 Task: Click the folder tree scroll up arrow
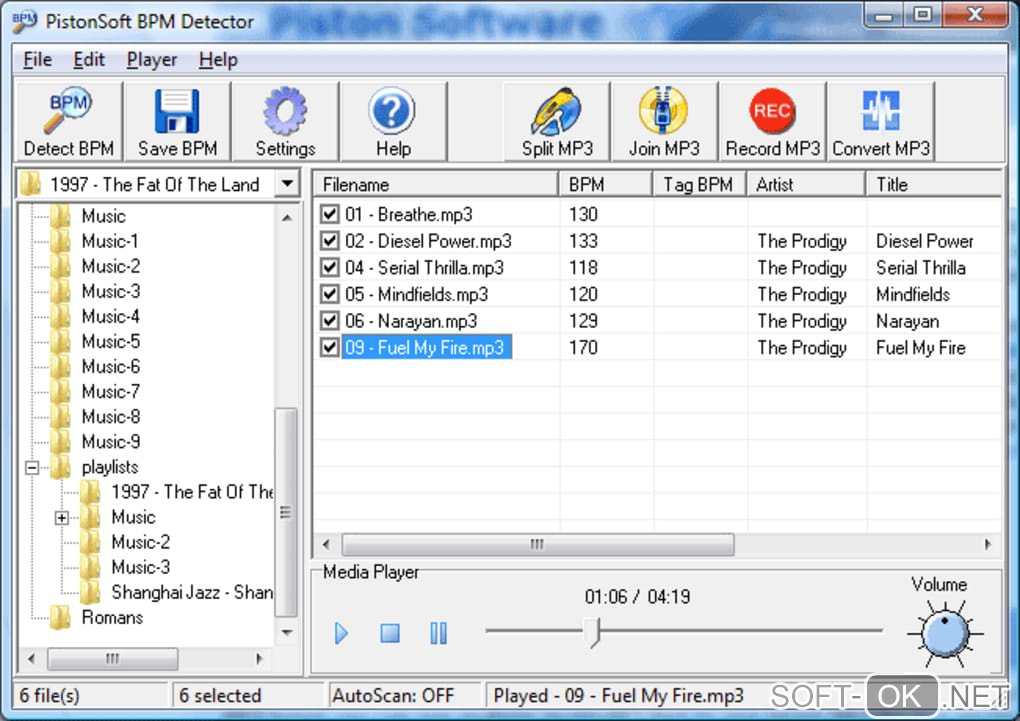pyautogui.click(x=287, y=218)
